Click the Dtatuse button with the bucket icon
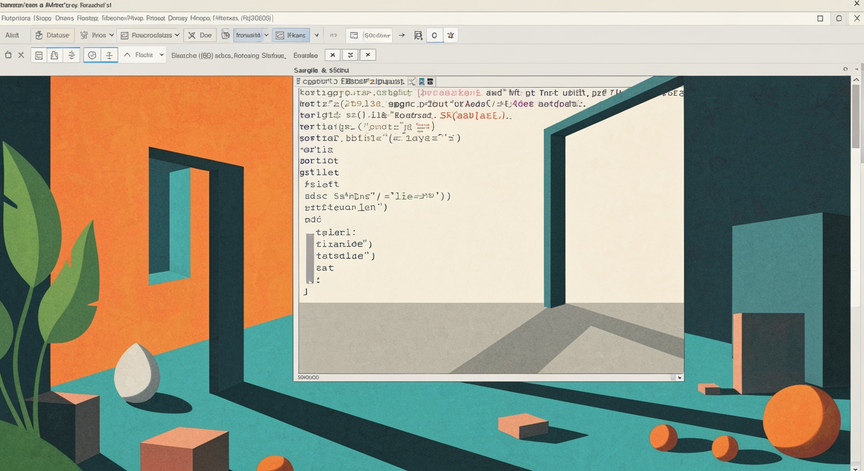The image size is (864, 471). 53,35
